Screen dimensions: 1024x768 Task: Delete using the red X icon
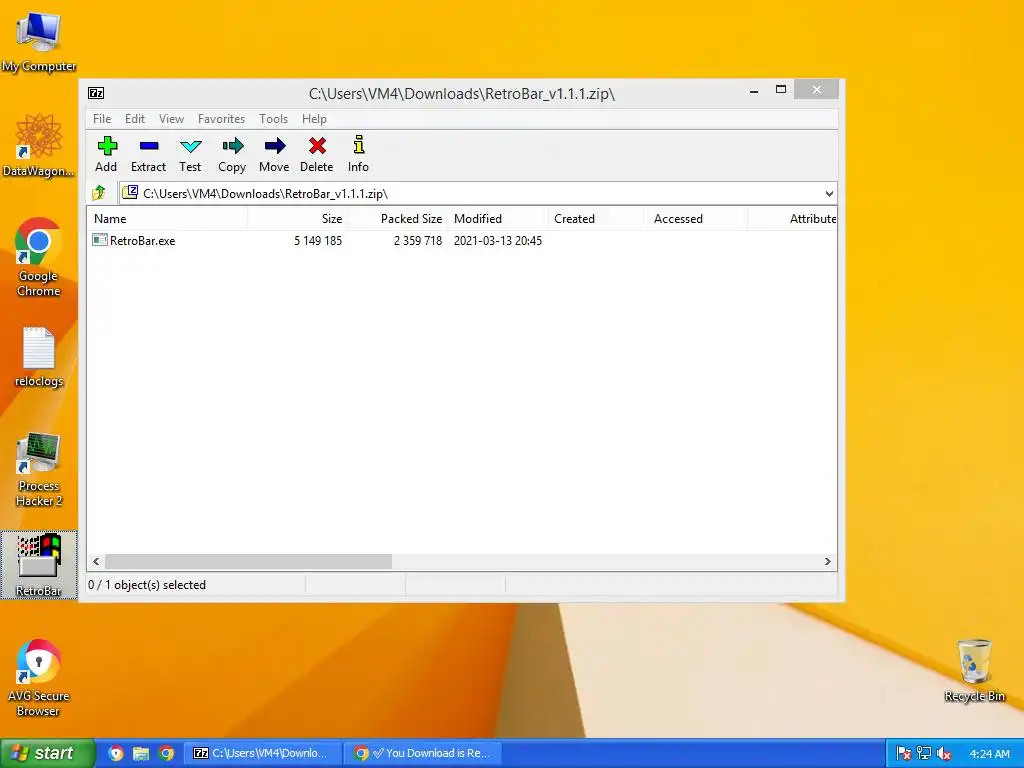[317, 146]
